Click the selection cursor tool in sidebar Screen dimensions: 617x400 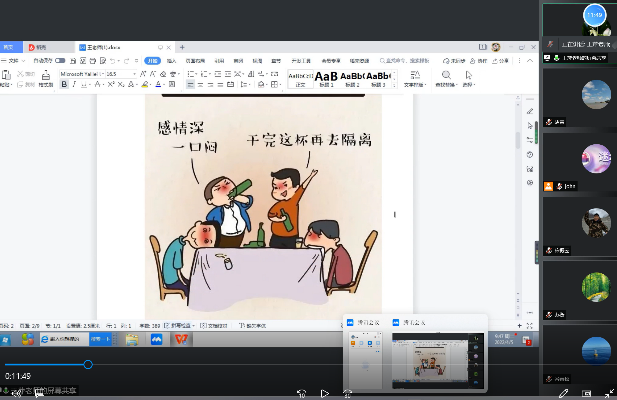[x=530, y=126]
